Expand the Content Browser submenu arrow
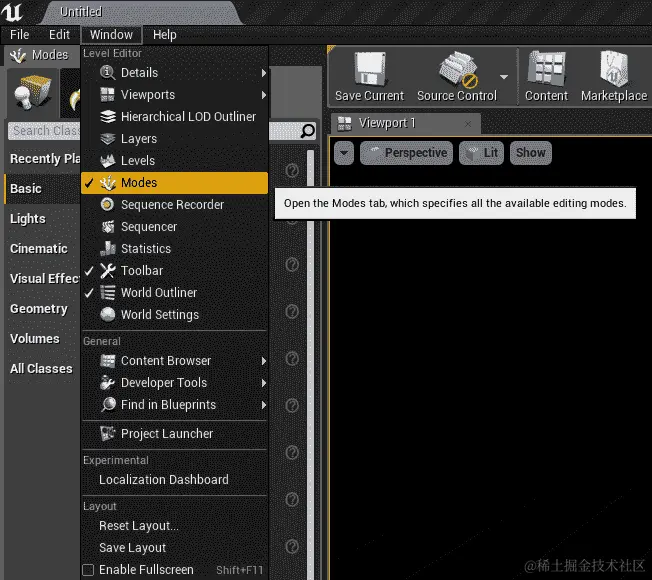Screen dimensions: 652x580 pos(264,361)
